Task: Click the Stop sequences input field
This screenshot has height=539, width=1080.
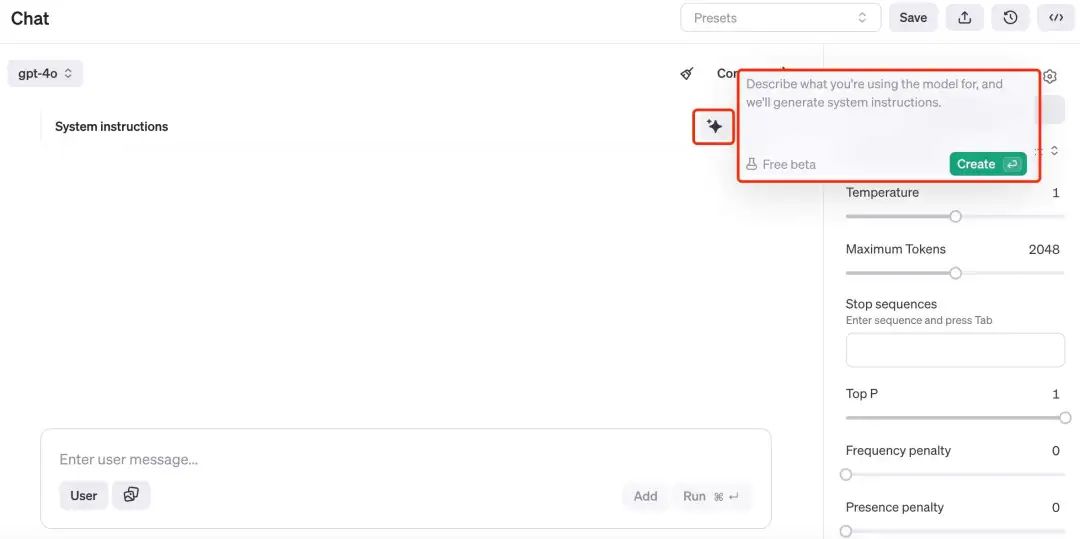Action: pos(955,350)
